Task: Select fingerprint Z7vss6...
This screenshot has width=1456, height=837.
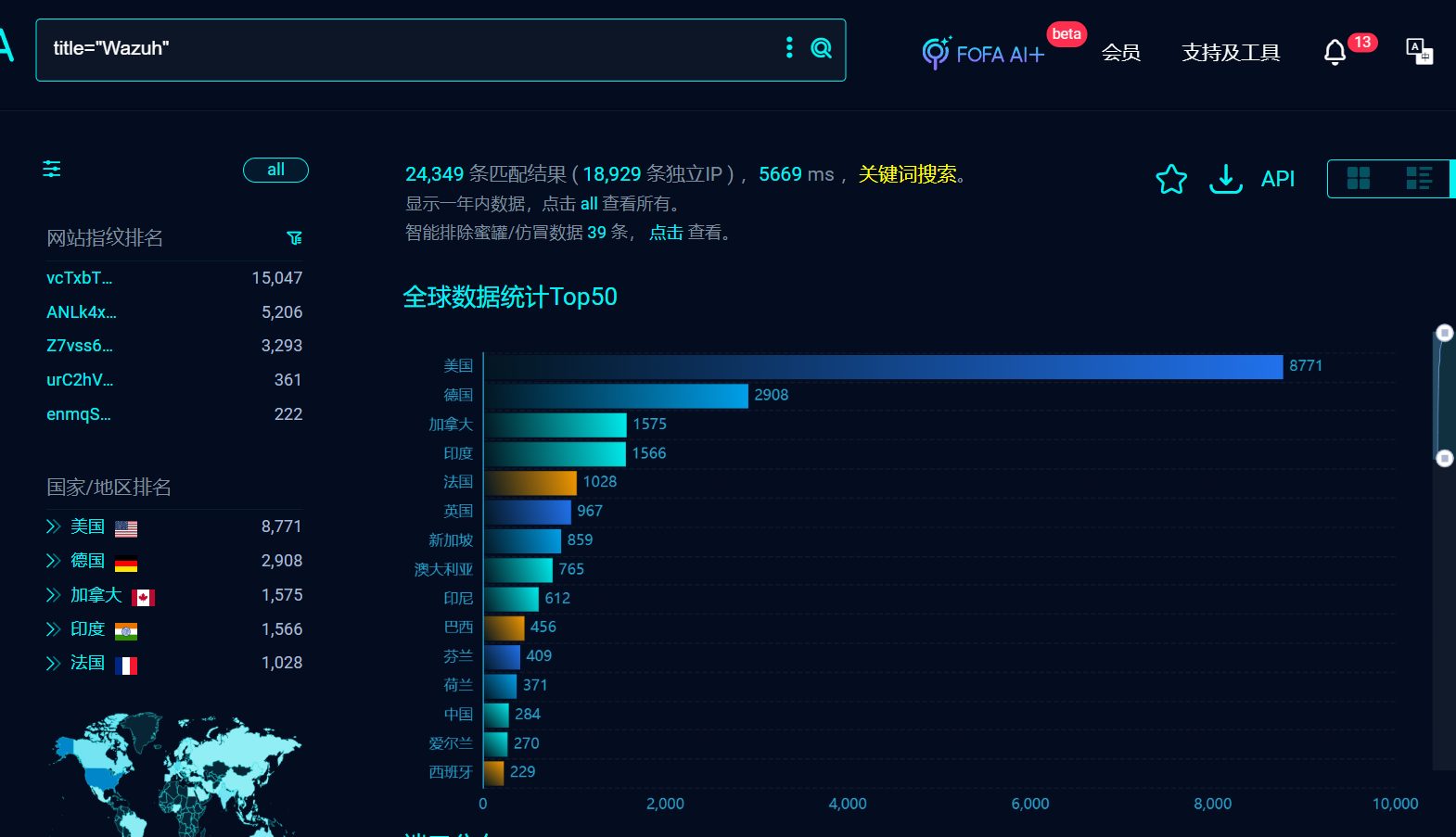Action: click(80, 346)
